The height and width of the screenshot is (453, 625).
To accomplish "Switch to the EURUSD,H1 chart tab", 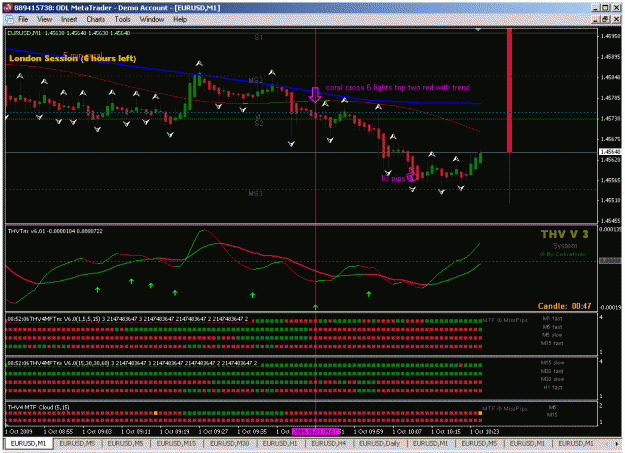I will 280,443.
